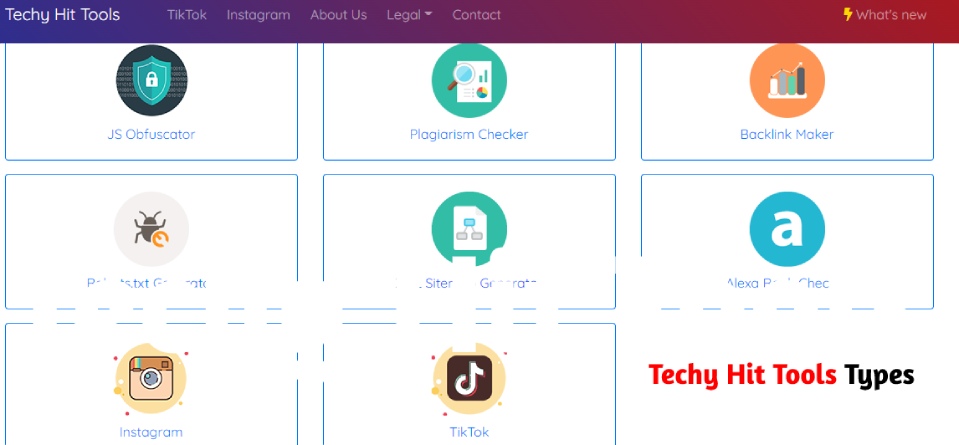Screen dimensions: 959x445
Task: Click the Instagram label below the camera icon
Action: [151, 432]
